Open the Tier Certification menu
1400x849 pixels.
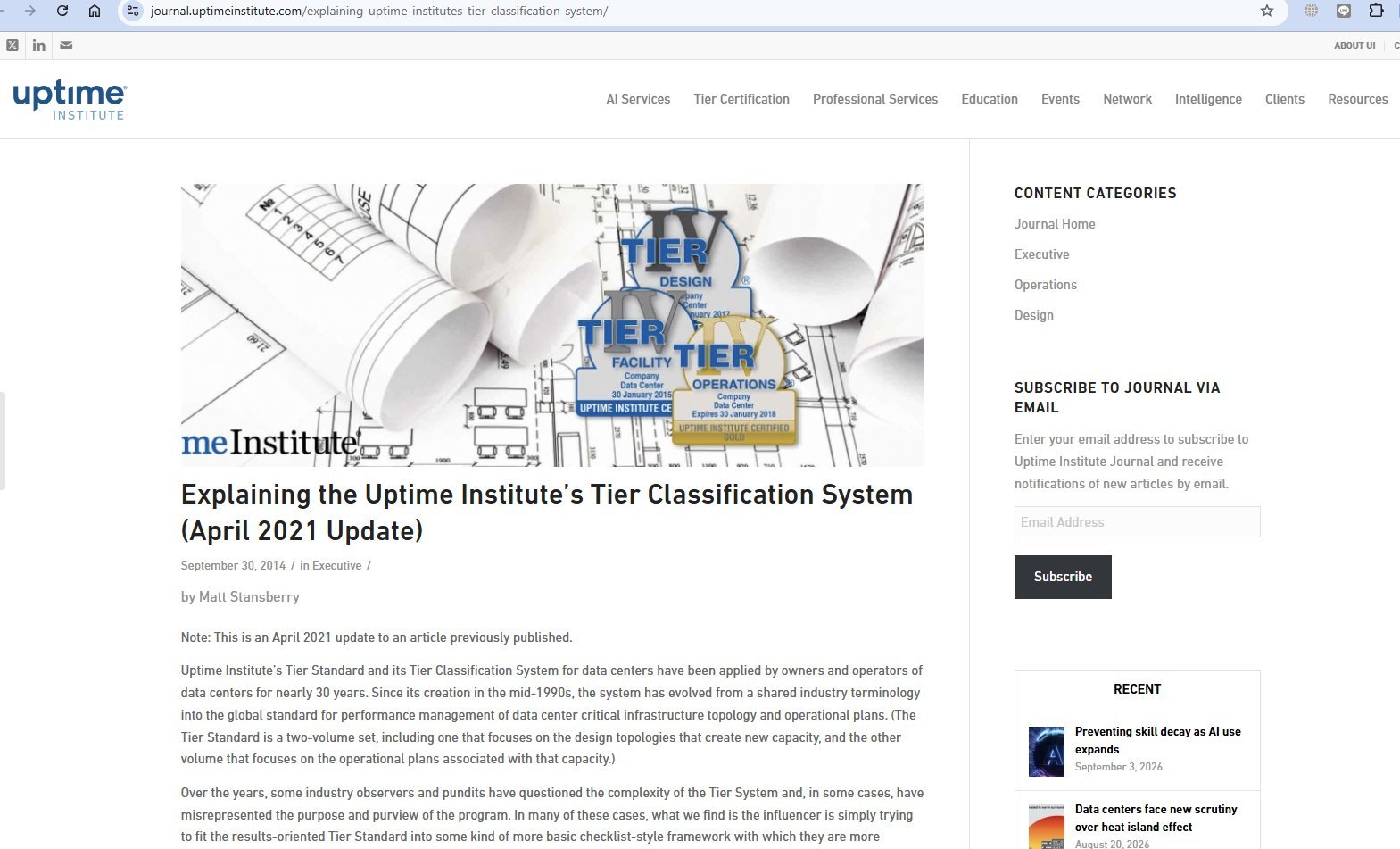[x=741, y=99]
